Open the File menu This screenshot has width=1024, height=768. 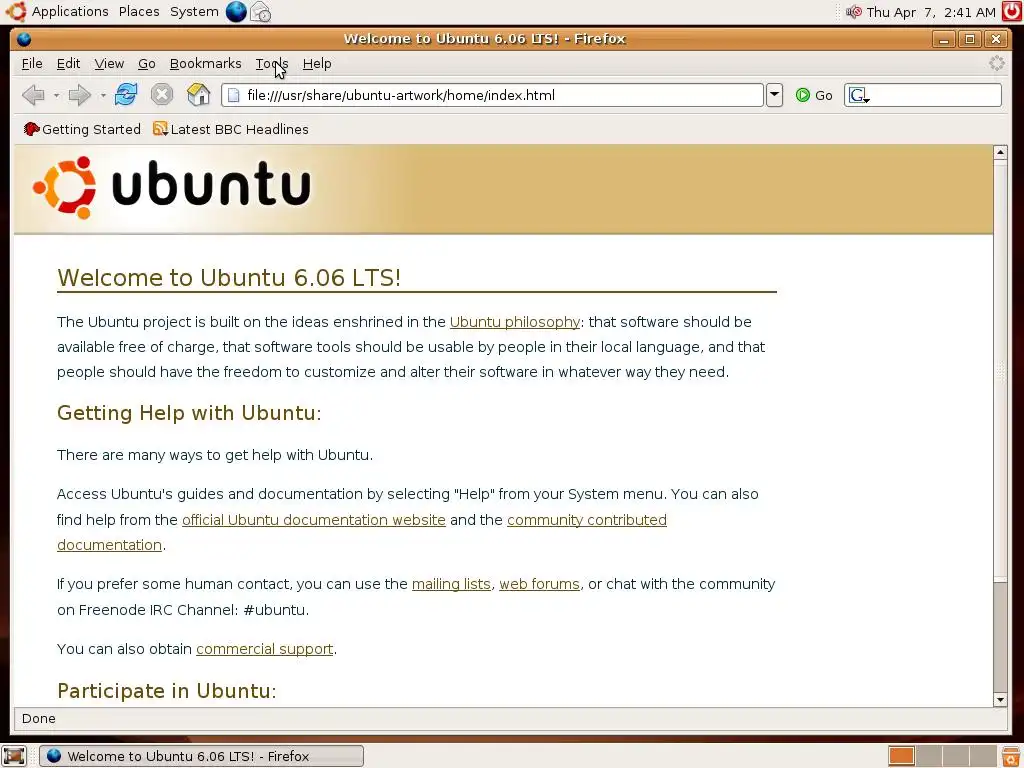pyautogui.click(x=32, y=63)
